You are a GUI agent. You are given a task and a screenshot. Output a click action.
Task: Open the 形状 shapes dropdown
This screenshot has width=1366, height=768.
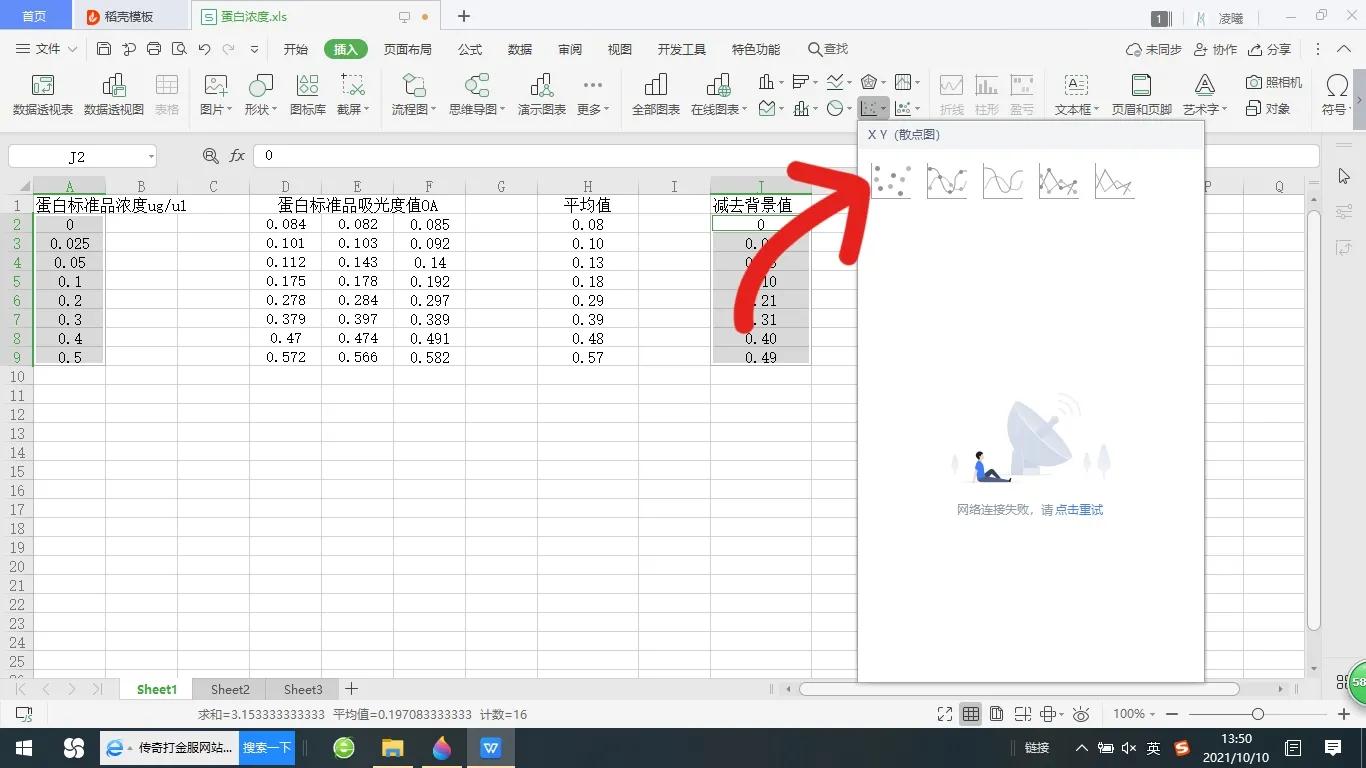coord(260,95)
